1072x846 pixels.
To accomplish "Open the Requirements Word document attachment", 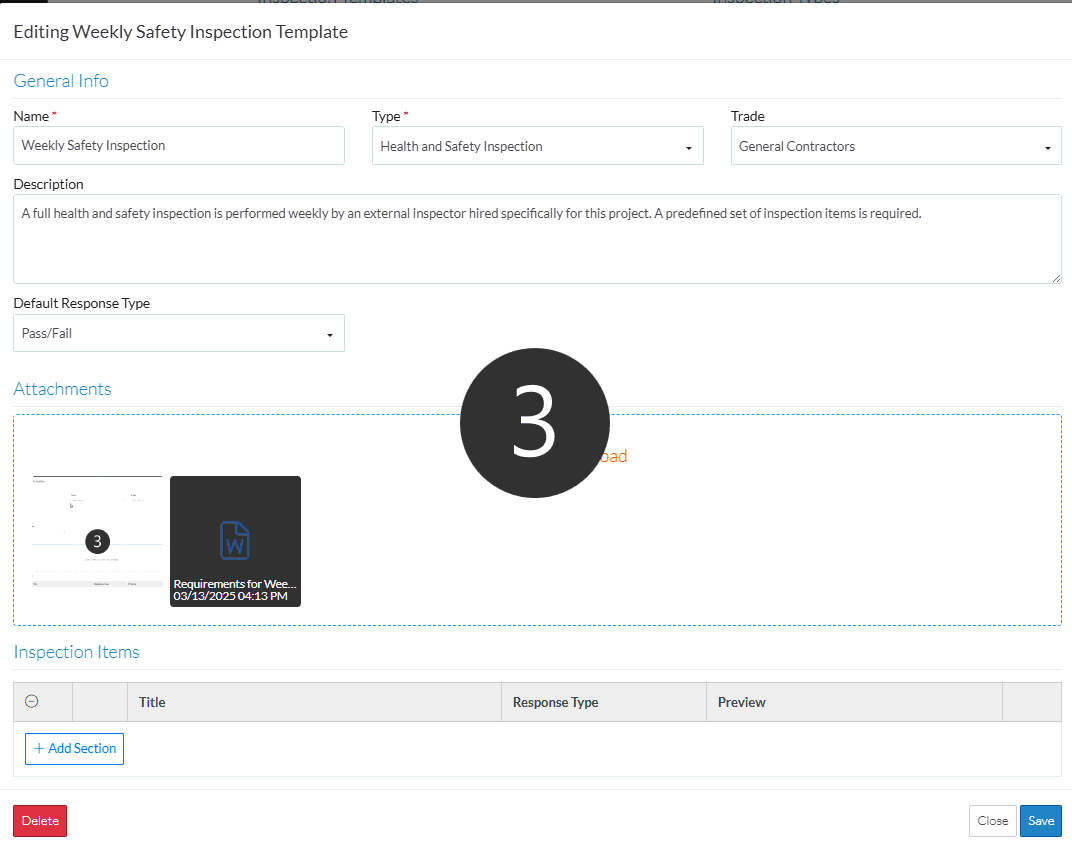I will [235, 541].
